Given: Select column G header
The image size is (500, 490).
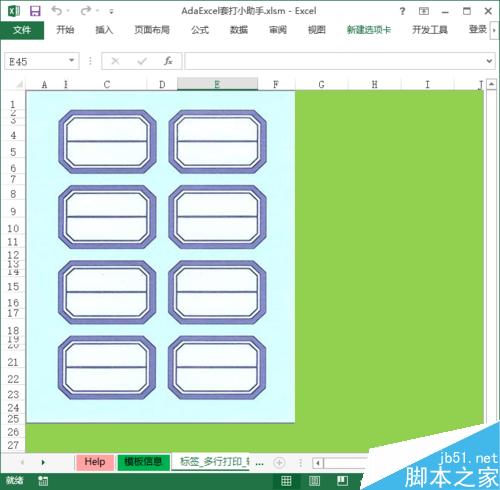Looking at the screenshot, I should [x=321, y=85].
